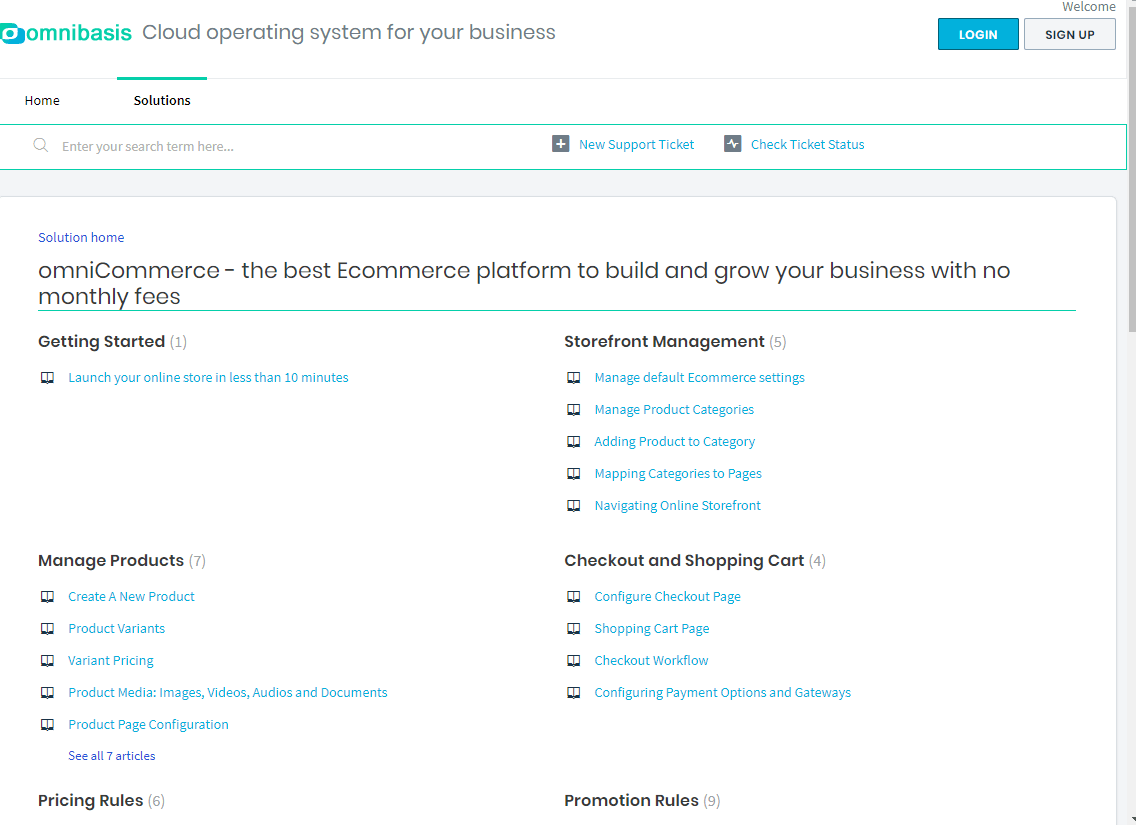Image resolution: width=1136 pixels, height=825 pixels.
Task: Click book icon next to Manage Product Categories
Action: click(573, 410)
